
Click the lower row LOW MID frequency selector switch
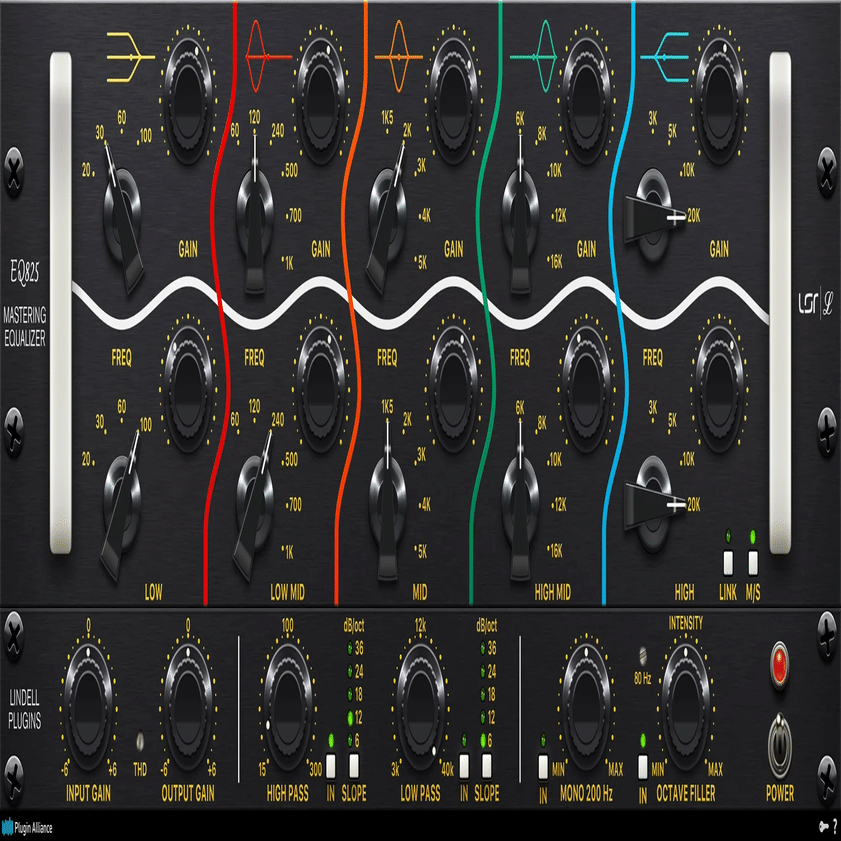(x=255, y=505)
